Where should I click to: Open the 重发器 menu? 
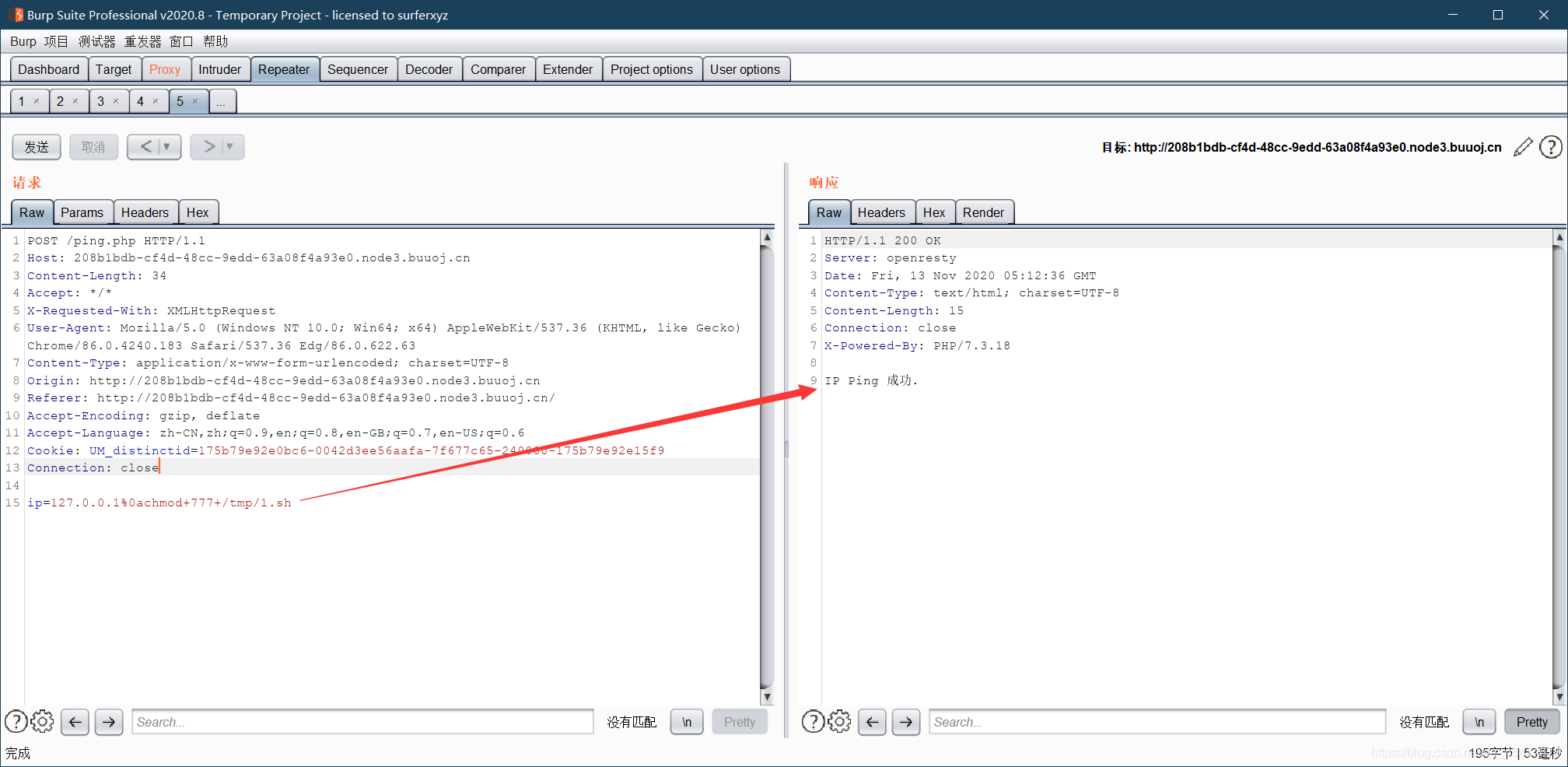(x=143, y=41)
